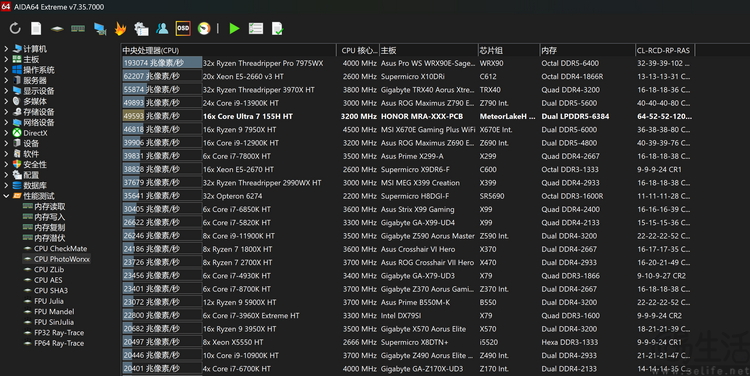Select the 显示设备 display tree icon
This screenshot has width=750, height=376.
click(x=17, y=91)
